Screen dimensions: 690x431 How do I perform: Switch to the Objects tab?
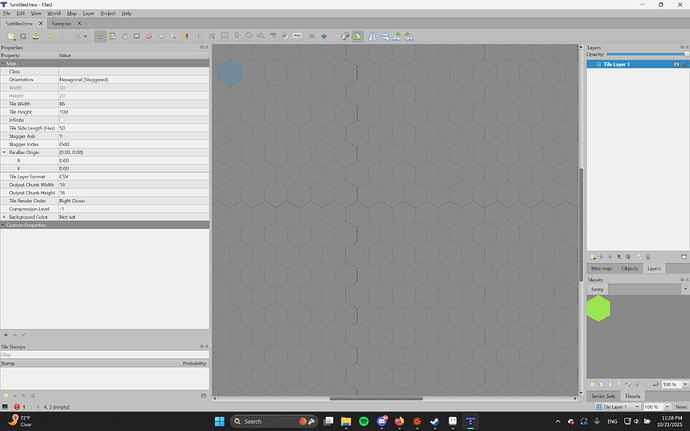[x=629, y=269]
